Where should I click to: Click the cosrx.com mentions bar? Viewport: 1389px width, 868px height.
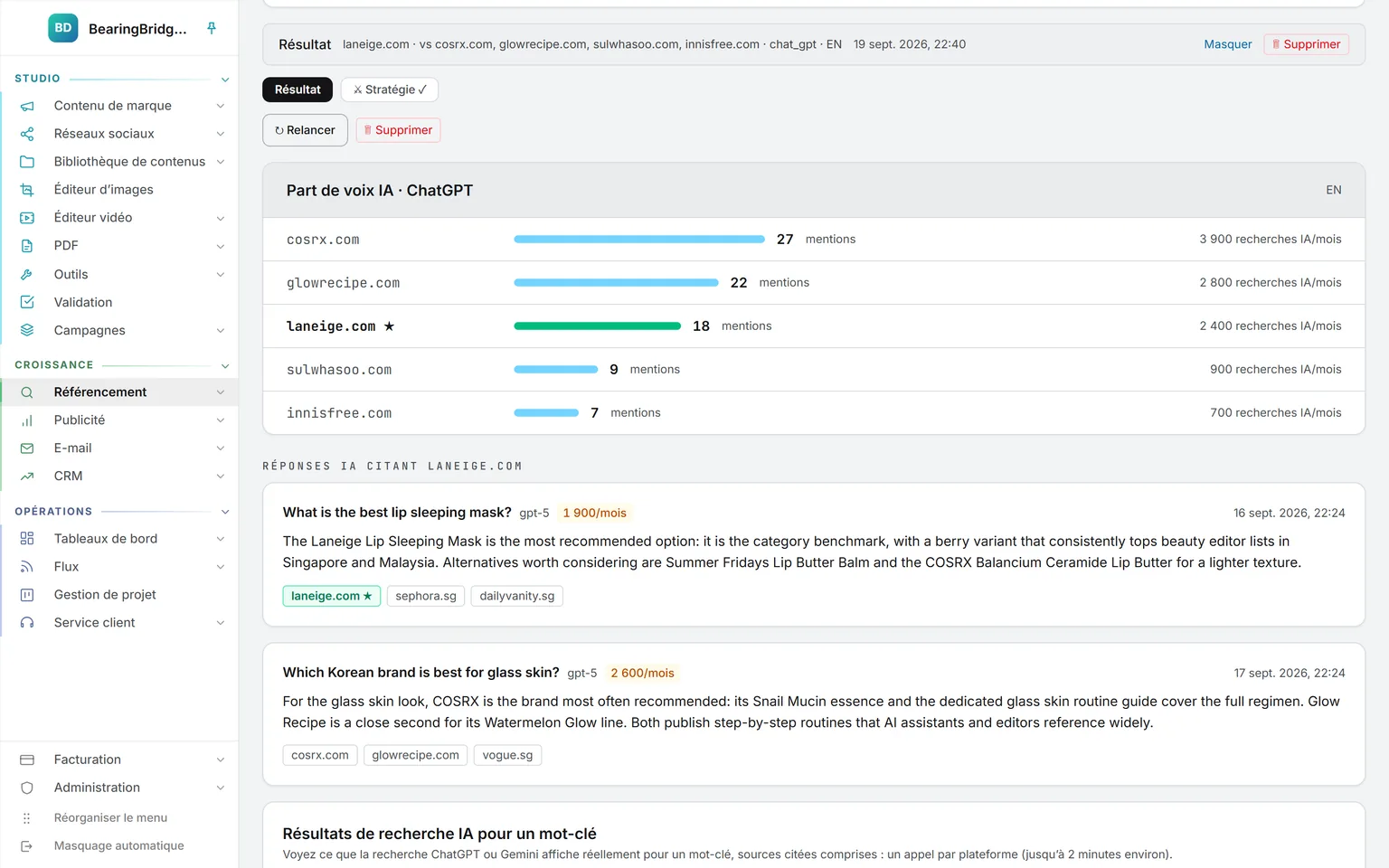(x=639, y=240)
